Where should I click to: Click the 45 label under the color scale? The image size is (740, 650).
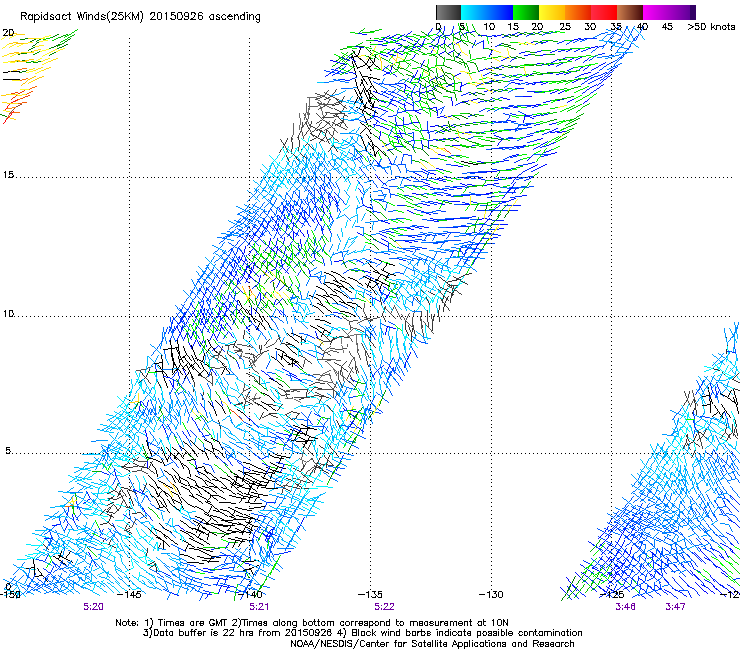pos(667,27)
